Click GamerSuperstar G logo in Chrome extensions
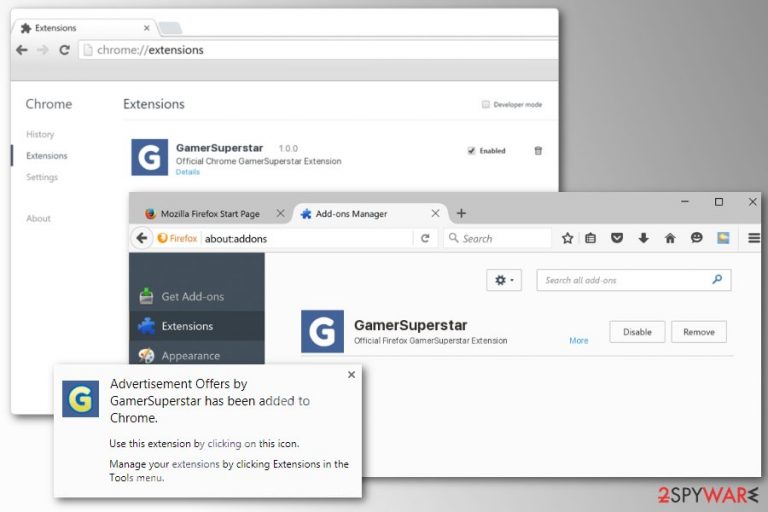The image size is (768, 512). pos(149,157)
